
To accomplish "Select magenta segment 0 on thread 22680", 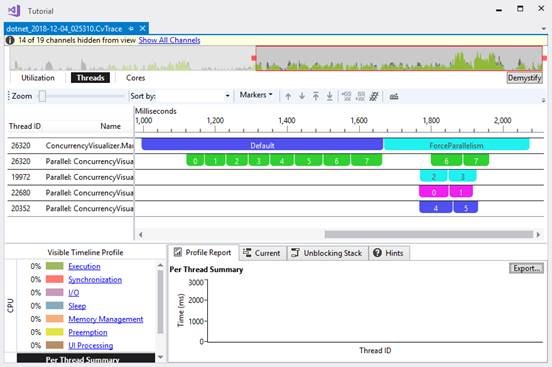I will [434, 192].
